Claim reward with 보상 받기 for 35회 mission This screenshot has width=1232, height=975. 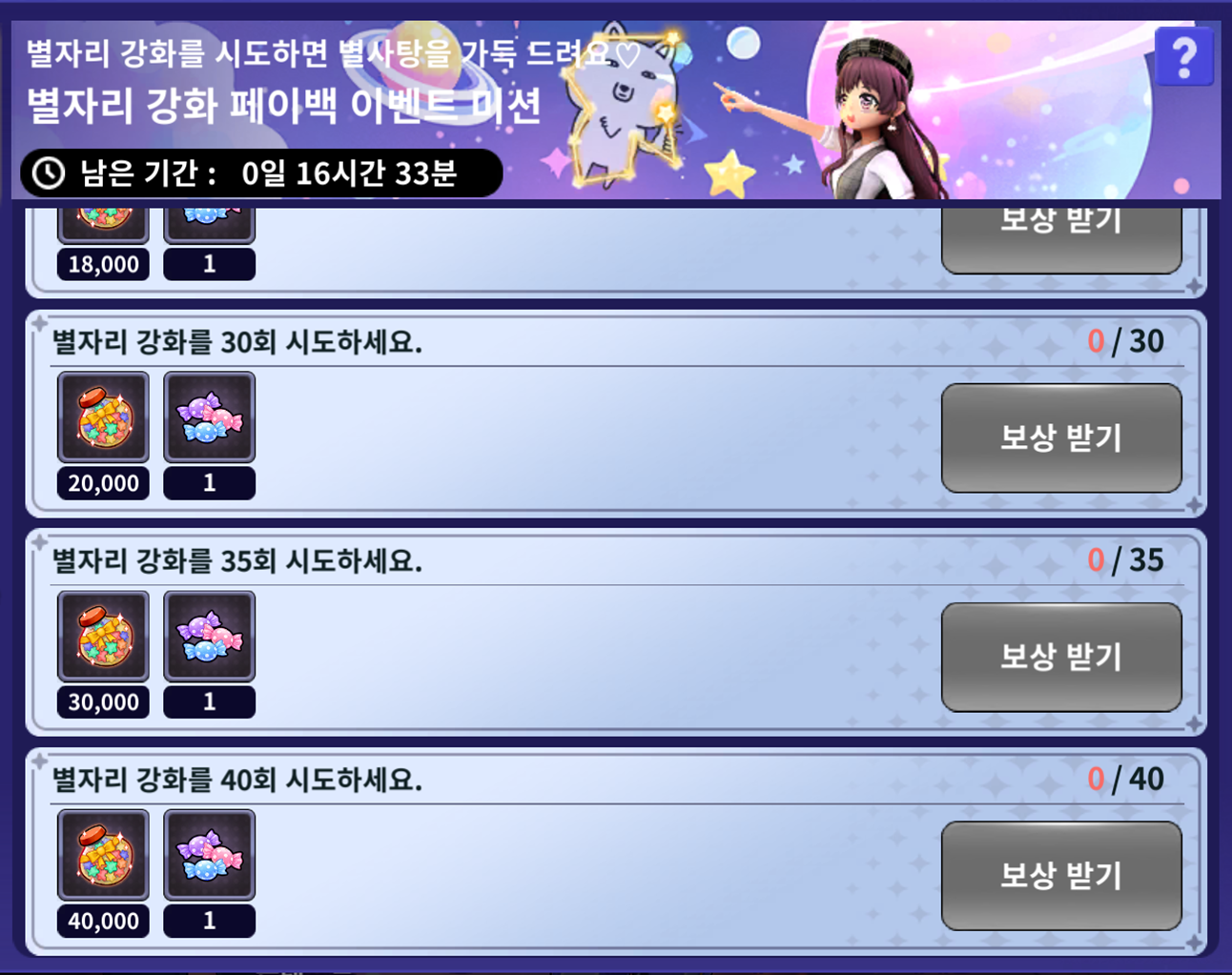tap(1061, 658)
